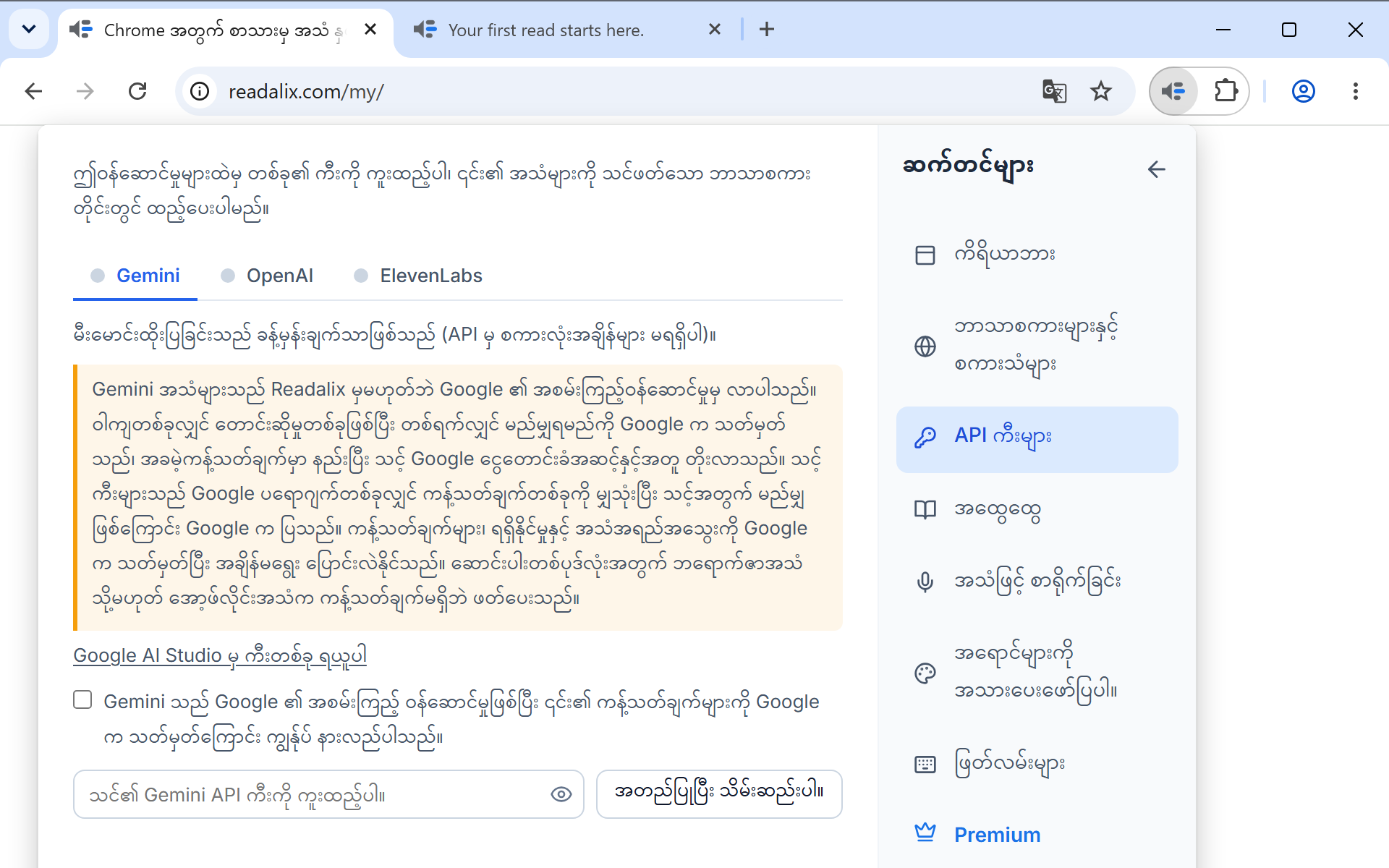
Task: Close the 'Your first read starts here' tab
Action: [x=715, y=30]
